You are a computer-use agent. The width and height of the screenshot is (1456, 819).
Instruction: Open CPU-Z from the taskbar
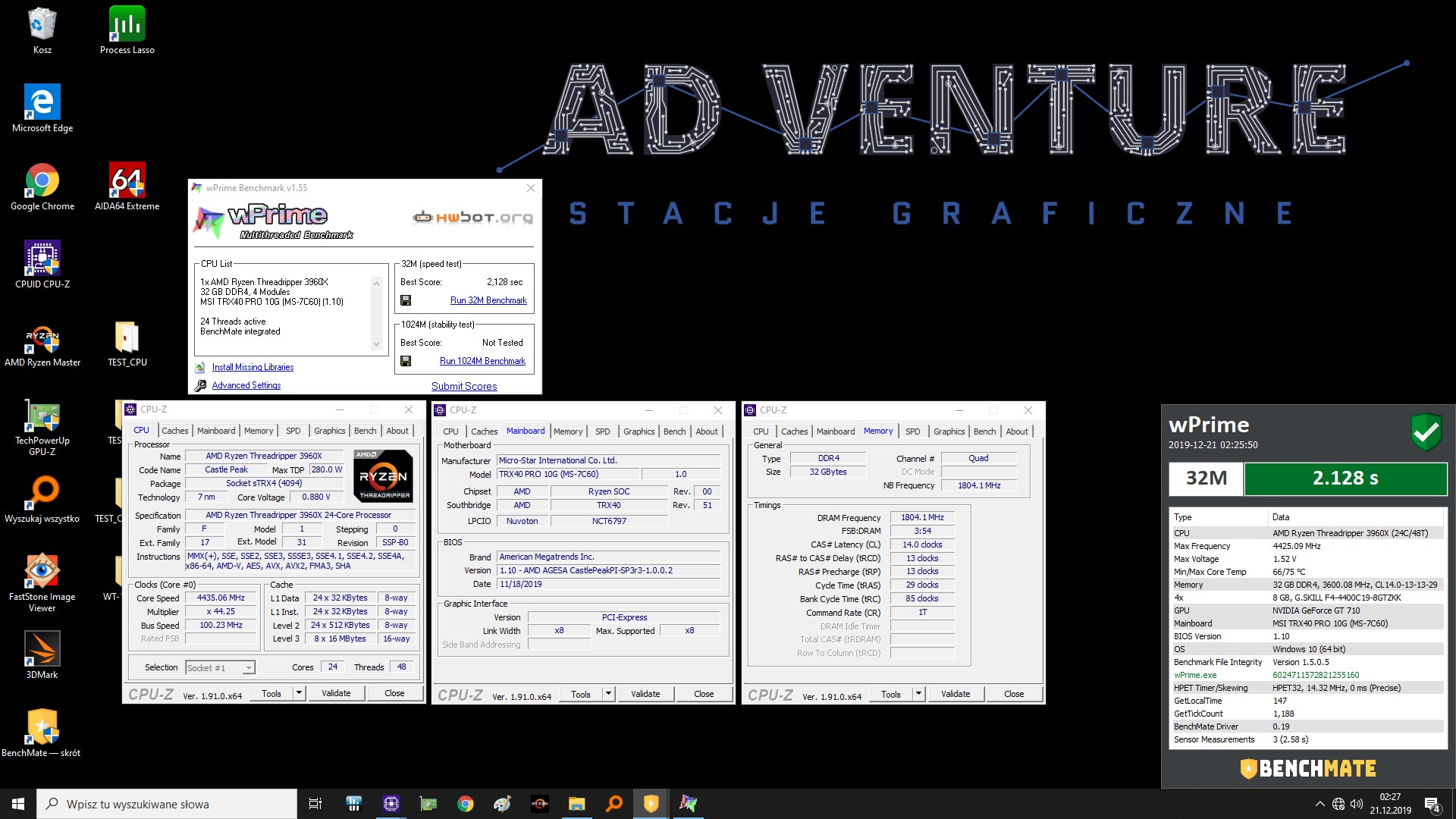391,804
